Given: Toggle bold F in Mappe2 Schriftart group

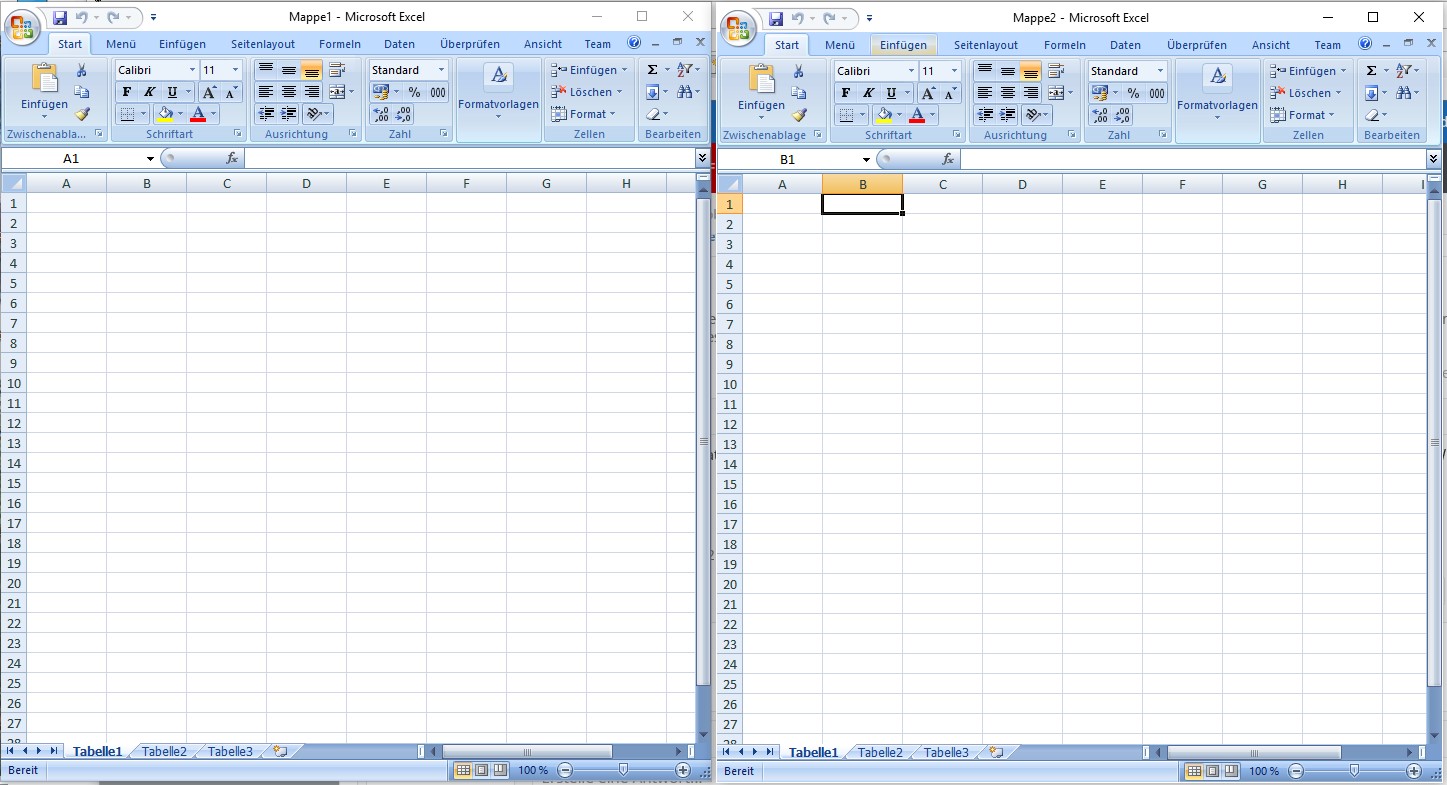Looking at the screenshot, I should tap(846, 93).
